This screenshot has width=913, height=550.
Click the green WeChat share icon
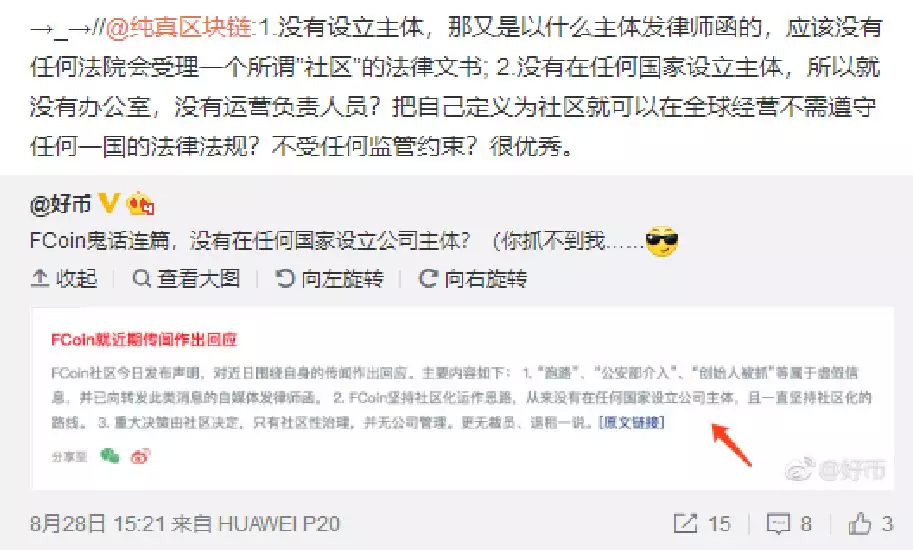coord(109,456)
